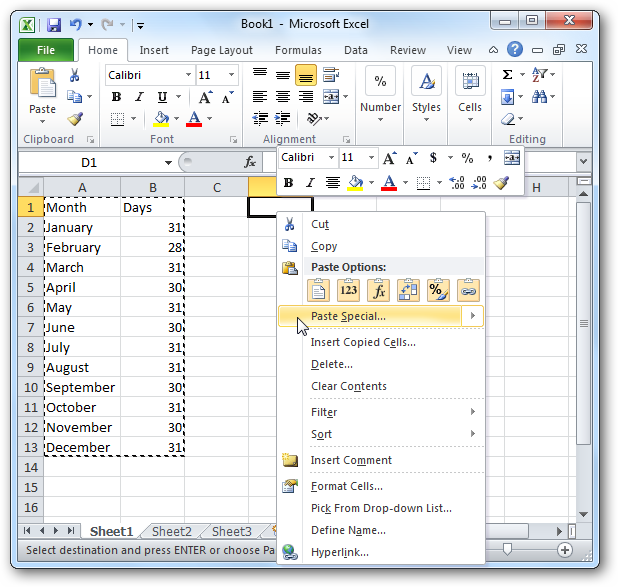The height and width of the screenshot is (587, 618).
Task: Choose the Paste Formatting percent-brush option
Action: [x=438, y=290]
